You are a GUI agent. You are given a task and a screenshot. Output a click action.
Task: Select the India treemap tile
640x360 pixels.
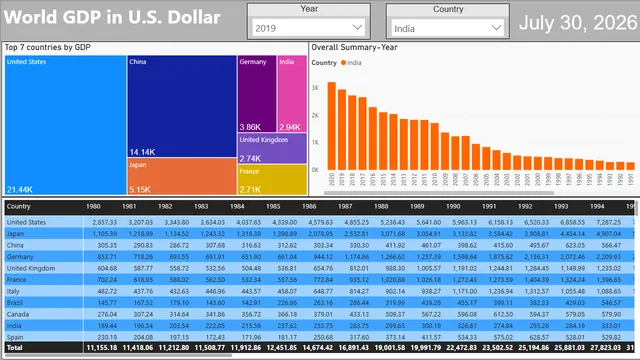point(292,94)
